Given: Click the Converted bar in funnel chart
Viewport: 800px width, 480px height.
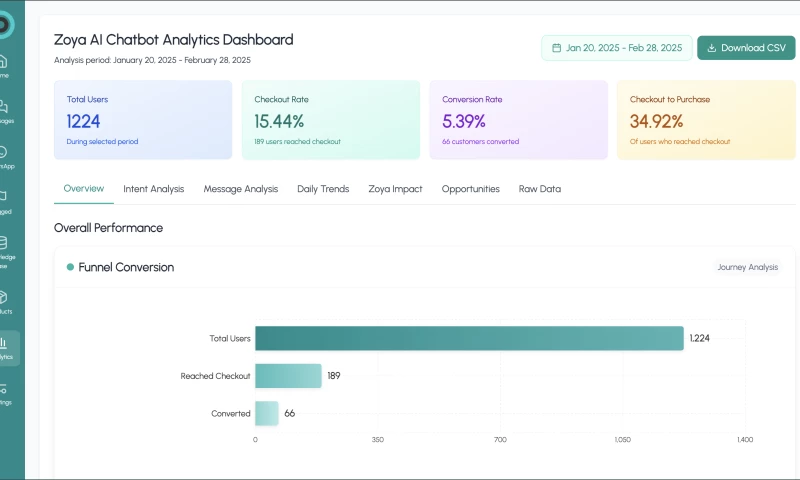Looking at the screenshot, I should coord(267,413).
